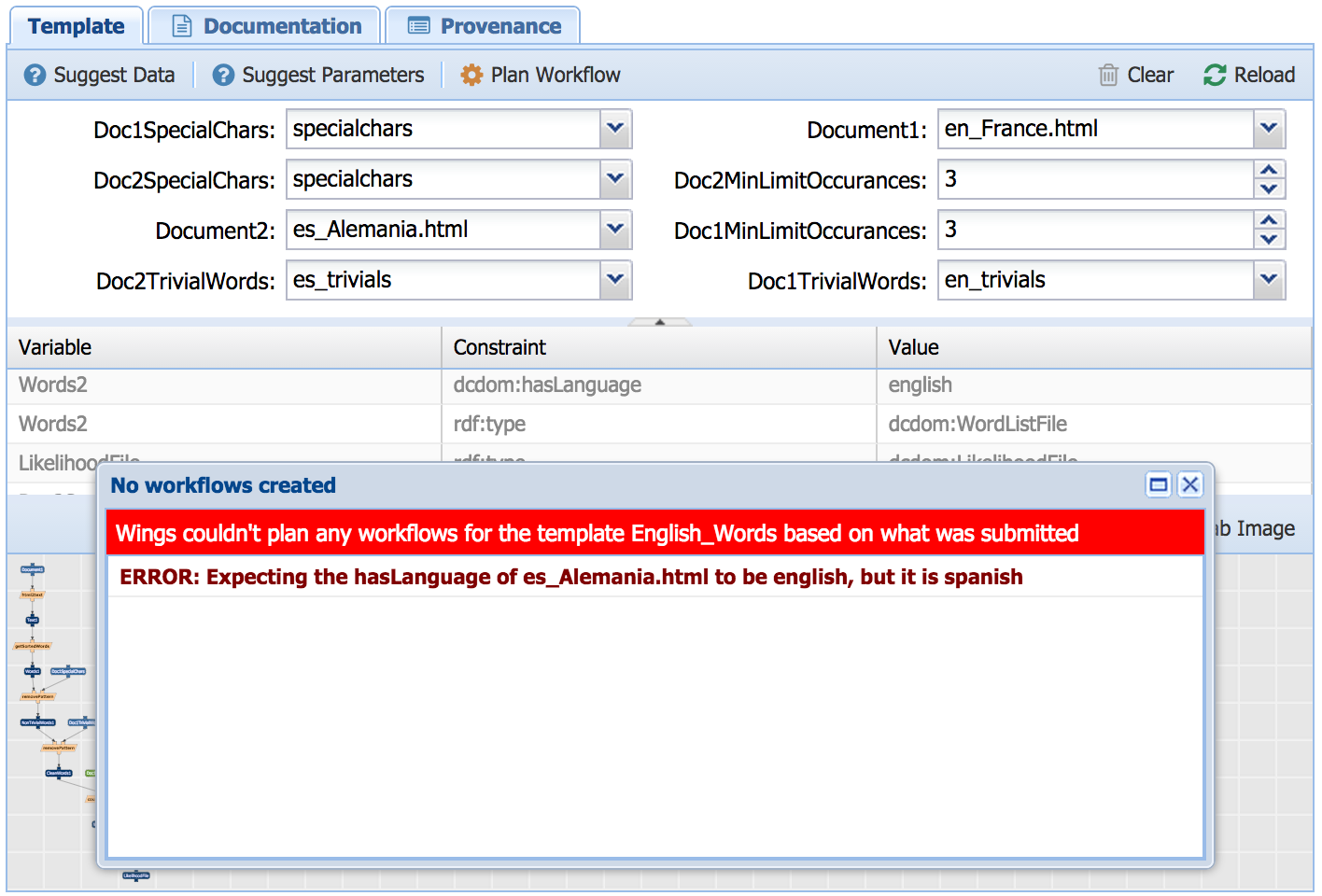Click the Clear trash can icon
The width and height of the screenshot is (1322, 896).
click(x=1108, y=75)
